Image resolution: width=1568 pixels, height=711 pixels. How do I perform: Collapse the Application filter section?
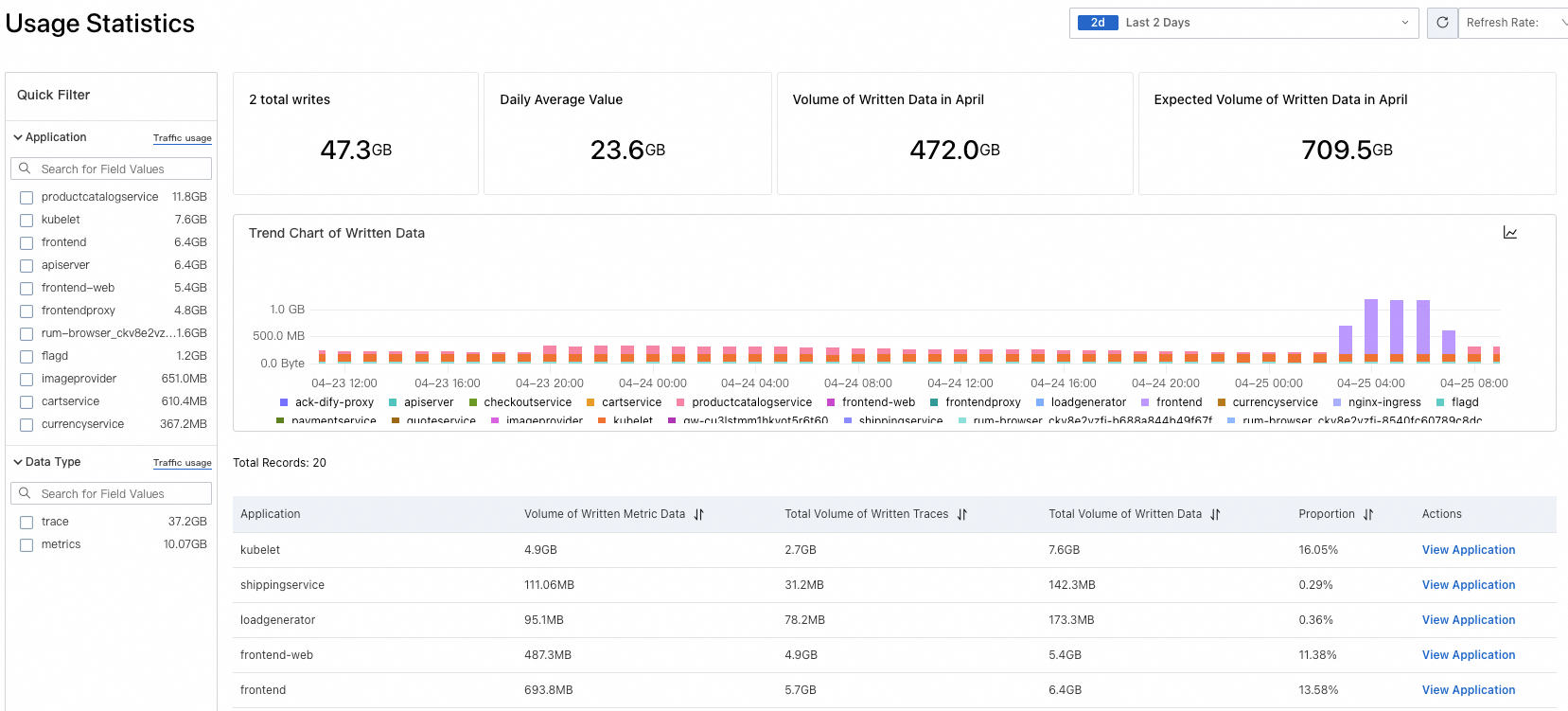point(18,137)
